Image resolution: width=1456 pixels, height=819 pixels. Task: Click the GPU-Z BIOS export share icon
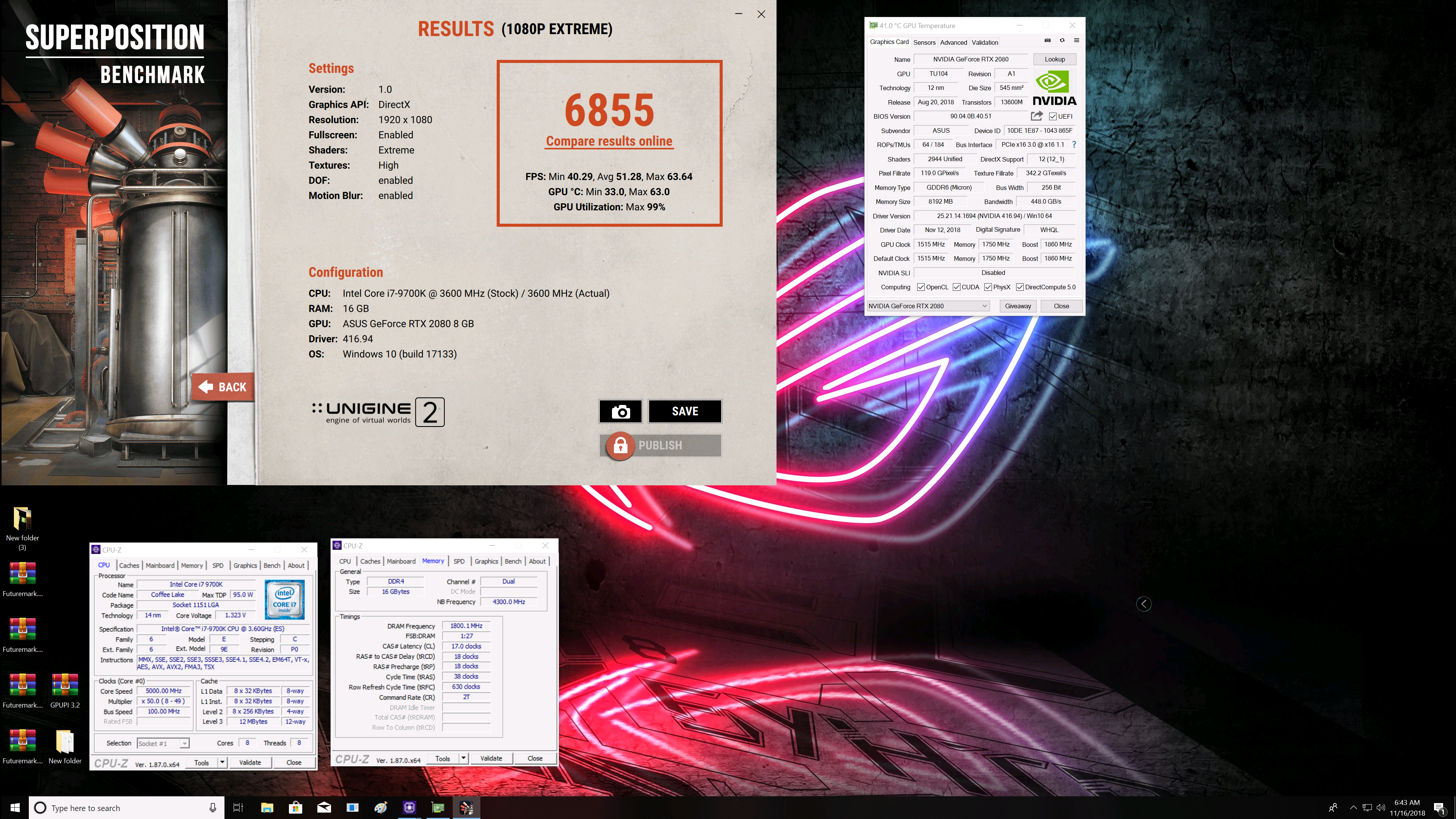pos(1036,116)
